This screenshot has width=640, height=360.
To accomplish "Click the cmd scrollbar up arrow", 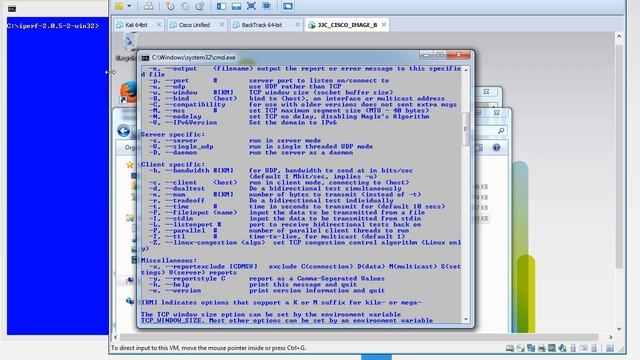I will click(466, 70).
